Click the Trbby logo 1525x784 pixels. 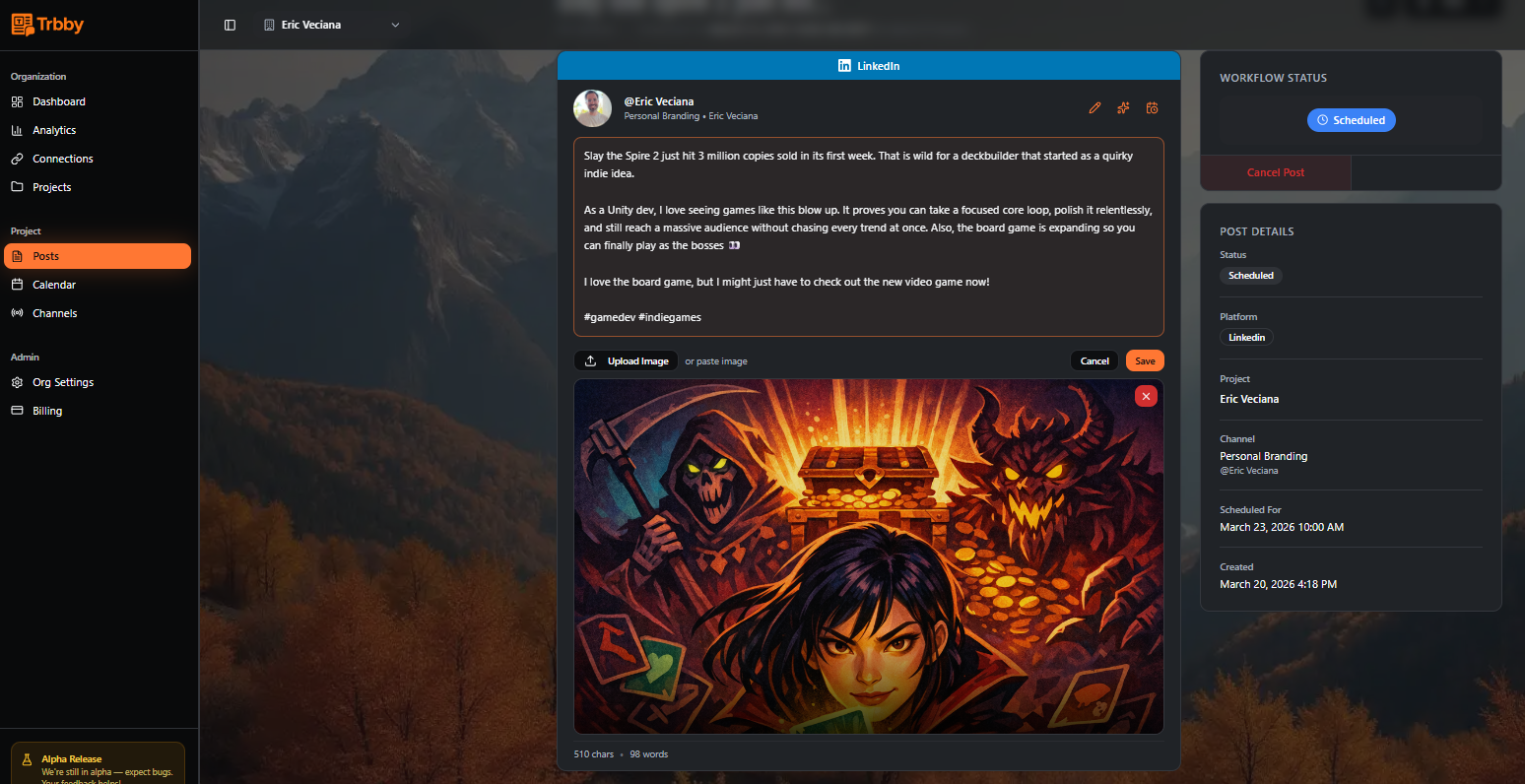pos(47,25)
